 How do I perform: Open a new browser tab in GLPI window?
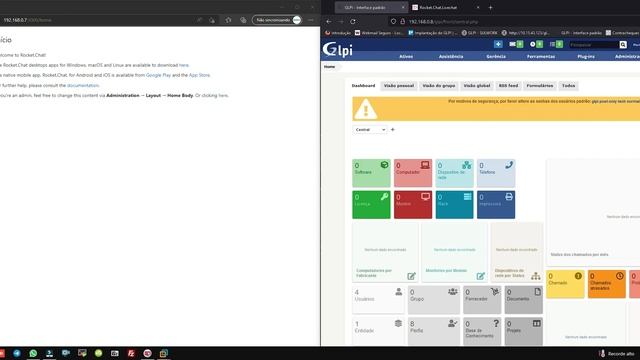tap(491, 7)
